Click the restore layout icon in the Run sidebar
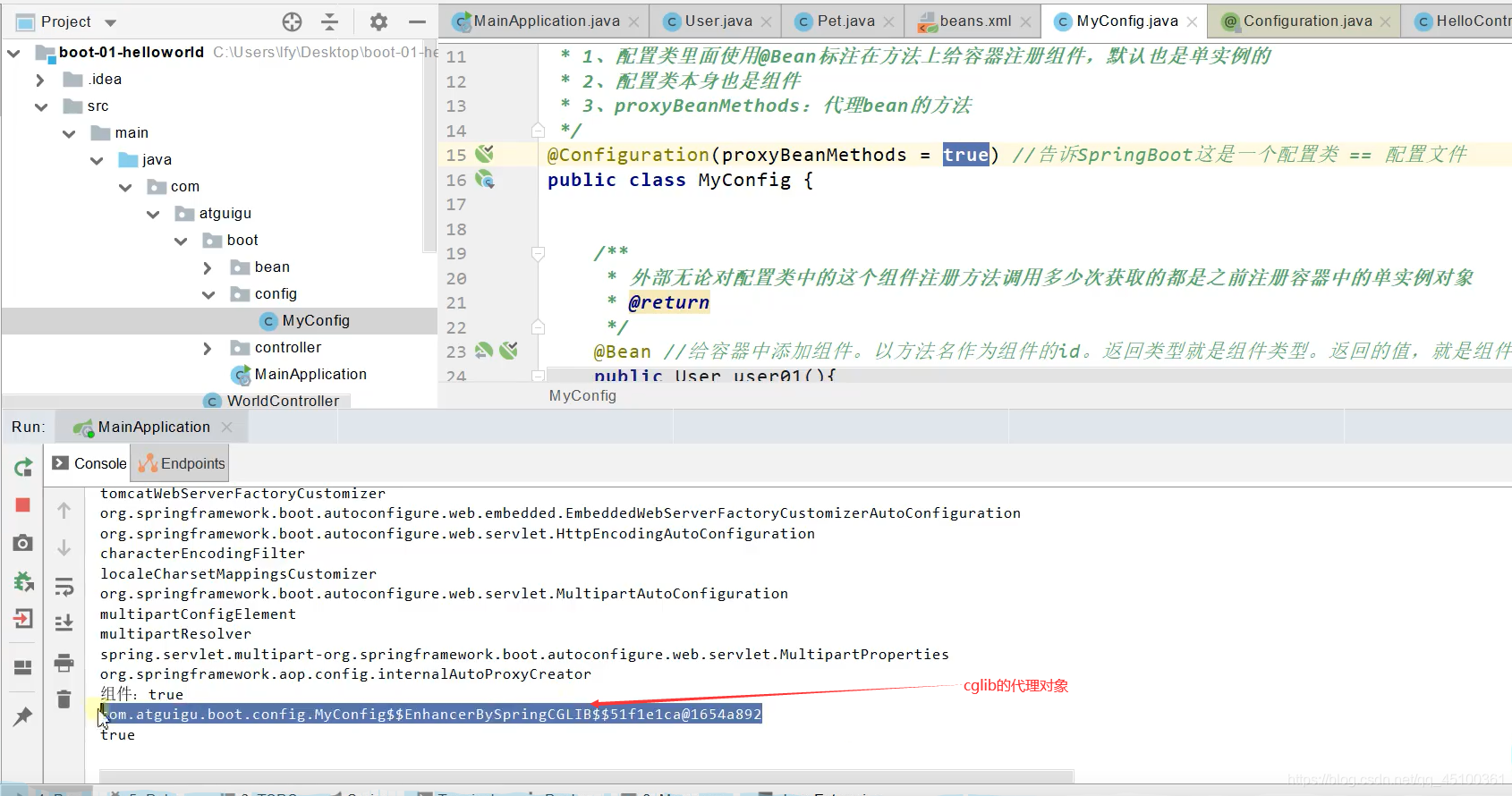 click(x=23, y=667)
